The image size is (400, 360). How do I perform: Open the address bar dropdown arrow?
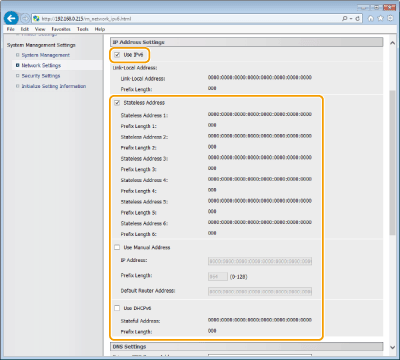[x=351, y=19]
